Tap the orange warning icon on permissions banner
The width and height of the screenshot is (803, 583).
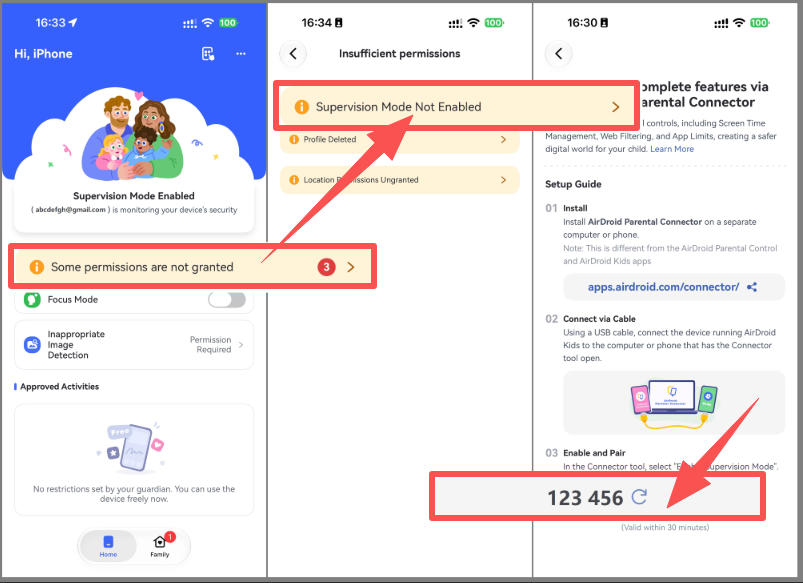[36, 267]
